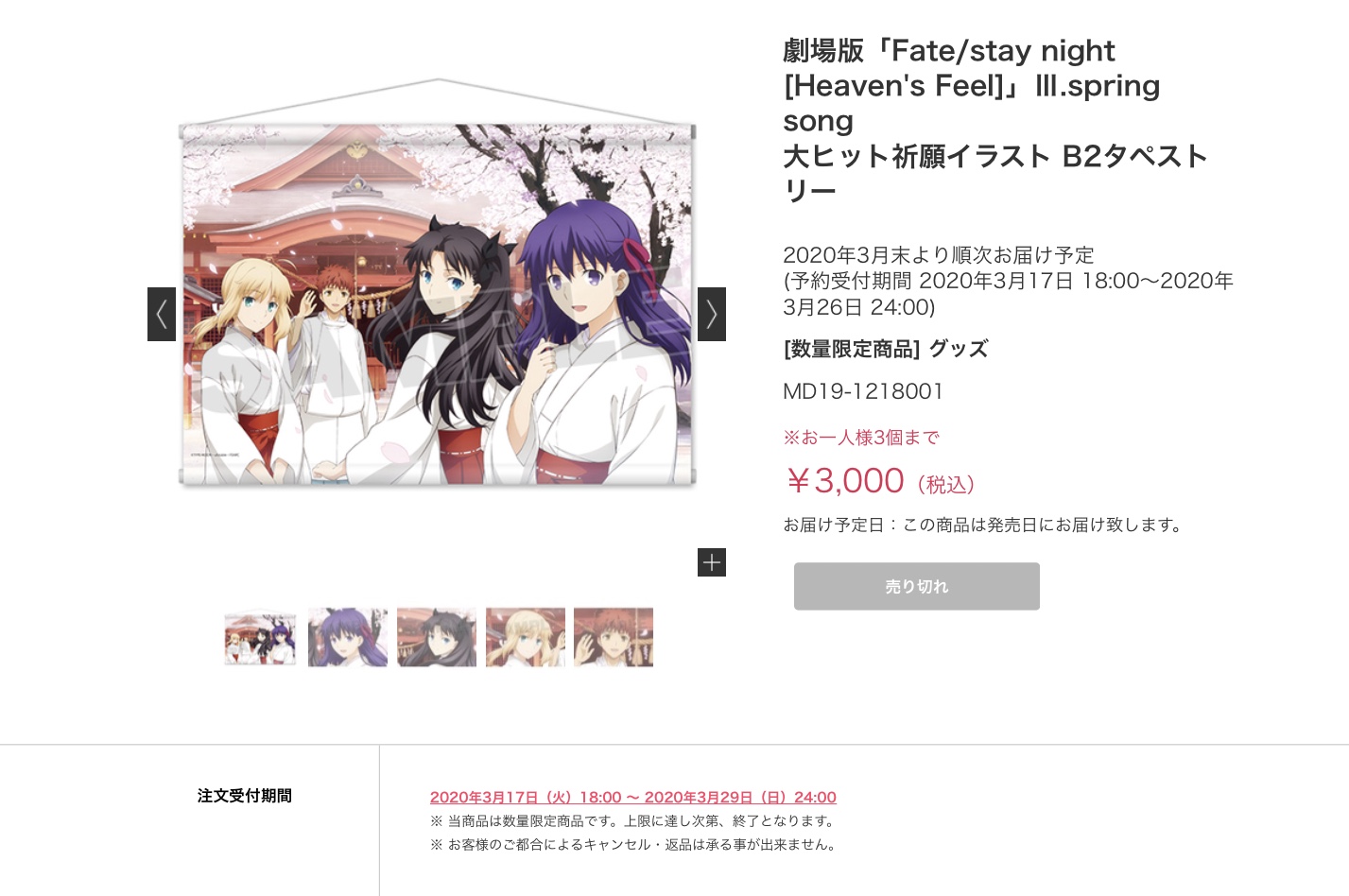
Task: Select the purple-haired Sakura thumbnail
Action: tap(348, 638)
